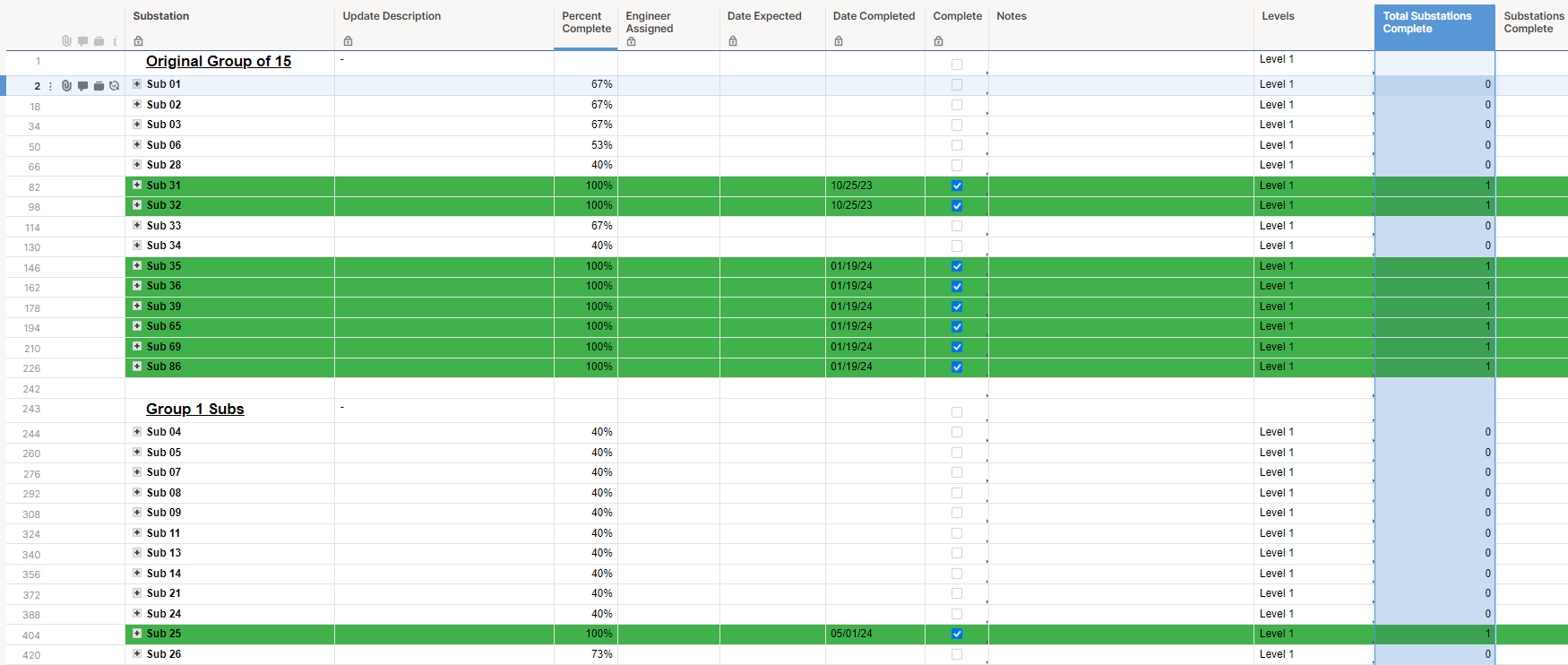Click the attachments column header icon
Viewport: 1568px width, 665px height.
(x=66, y=41)
